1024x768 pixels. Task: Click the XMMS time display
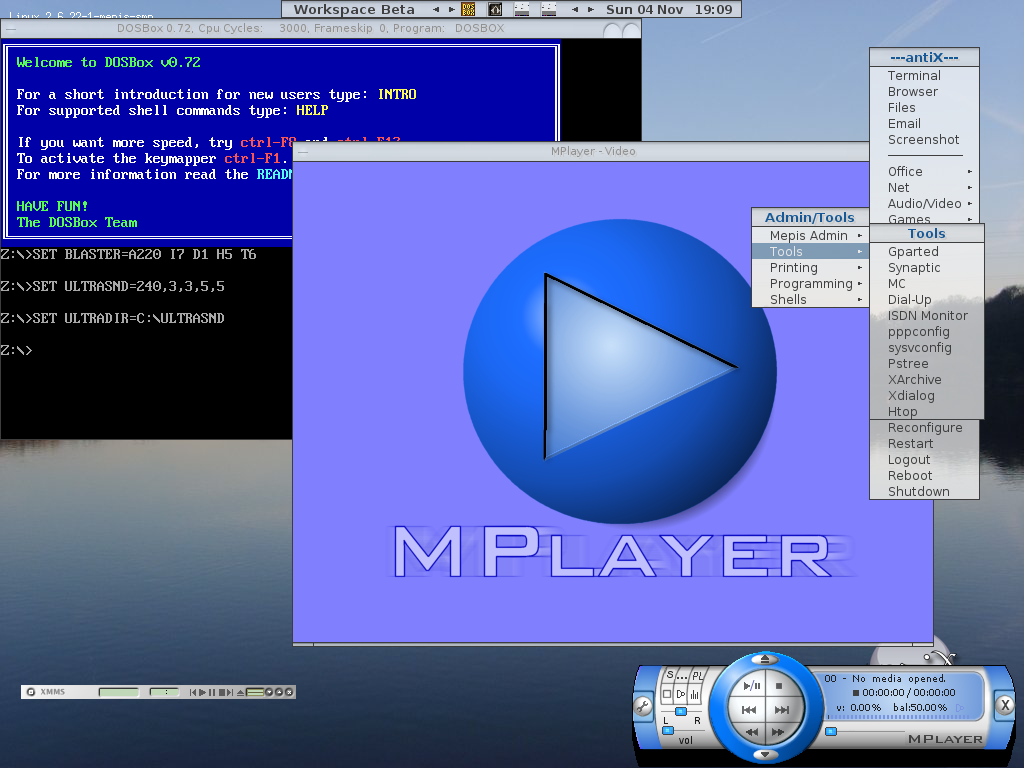(x=164, y=692)
